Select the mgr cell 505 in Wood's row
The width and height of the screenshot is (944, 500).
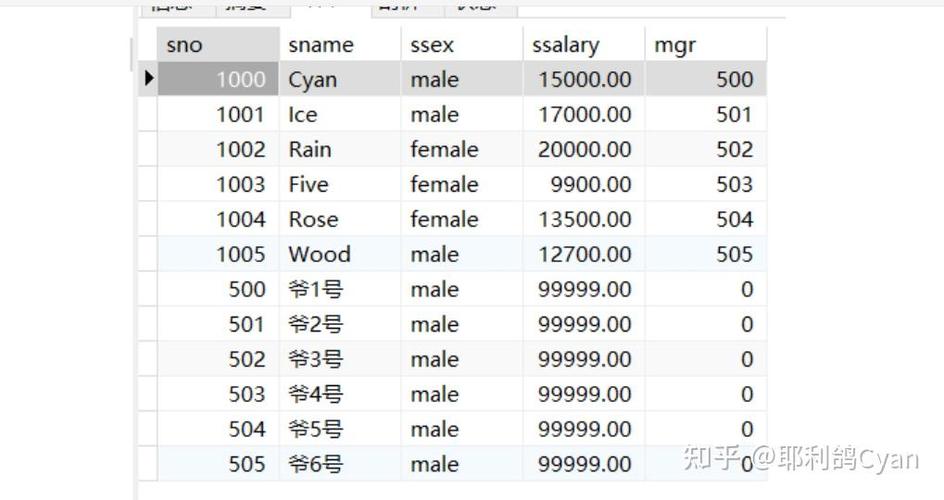pos(706,253)
